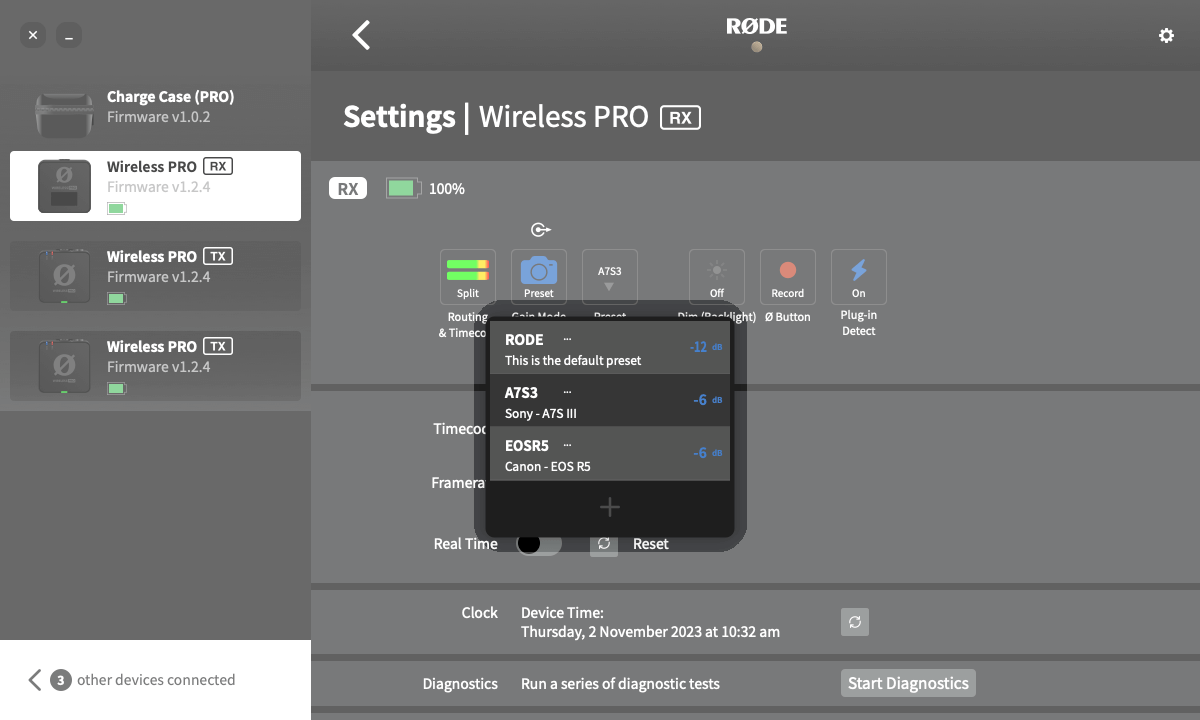Tap the back arrow at top left
This screenshot has width=1200, height=720.
pyautogui.click(x=360, y=34)
